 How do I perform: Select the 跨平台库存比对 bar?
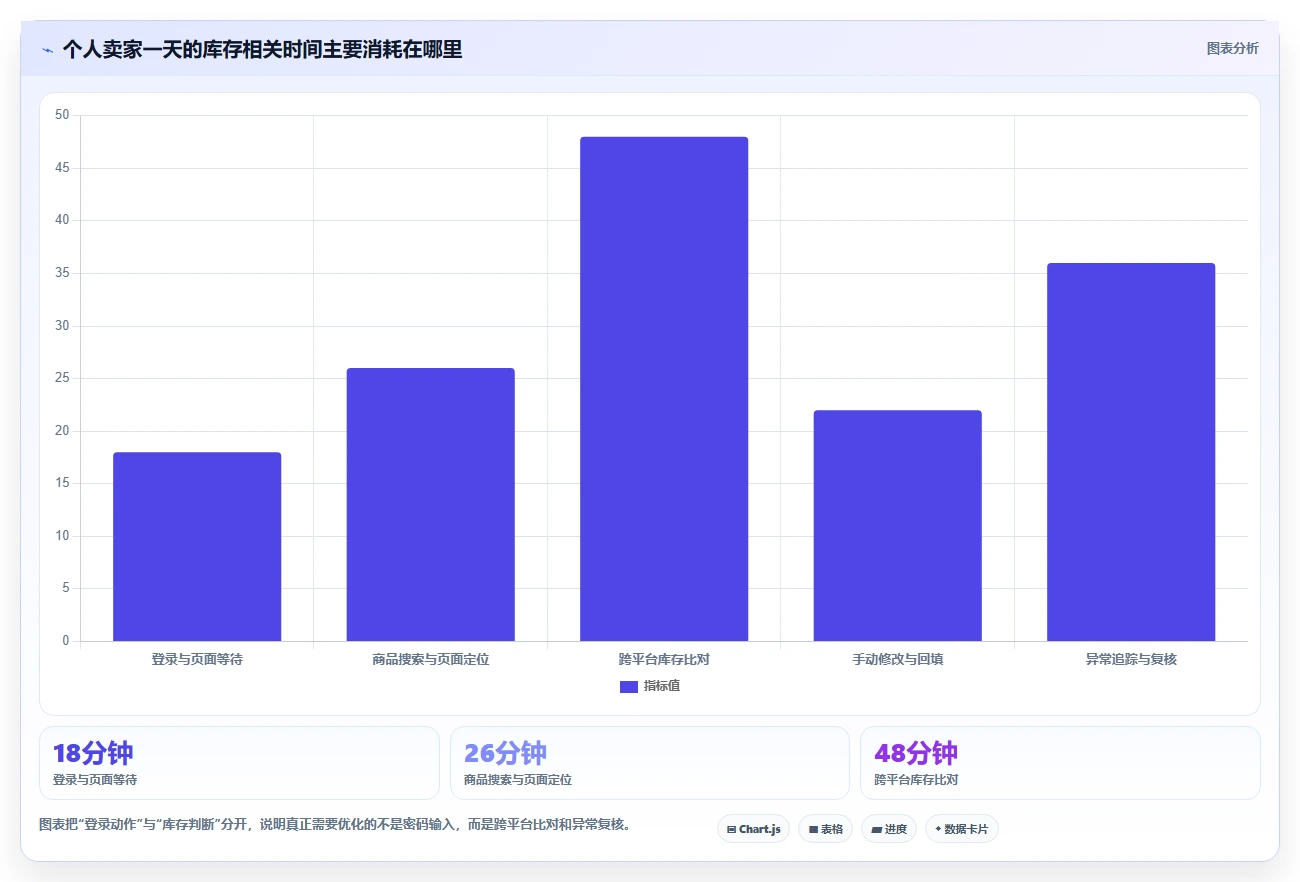click(x=664, y=389)
